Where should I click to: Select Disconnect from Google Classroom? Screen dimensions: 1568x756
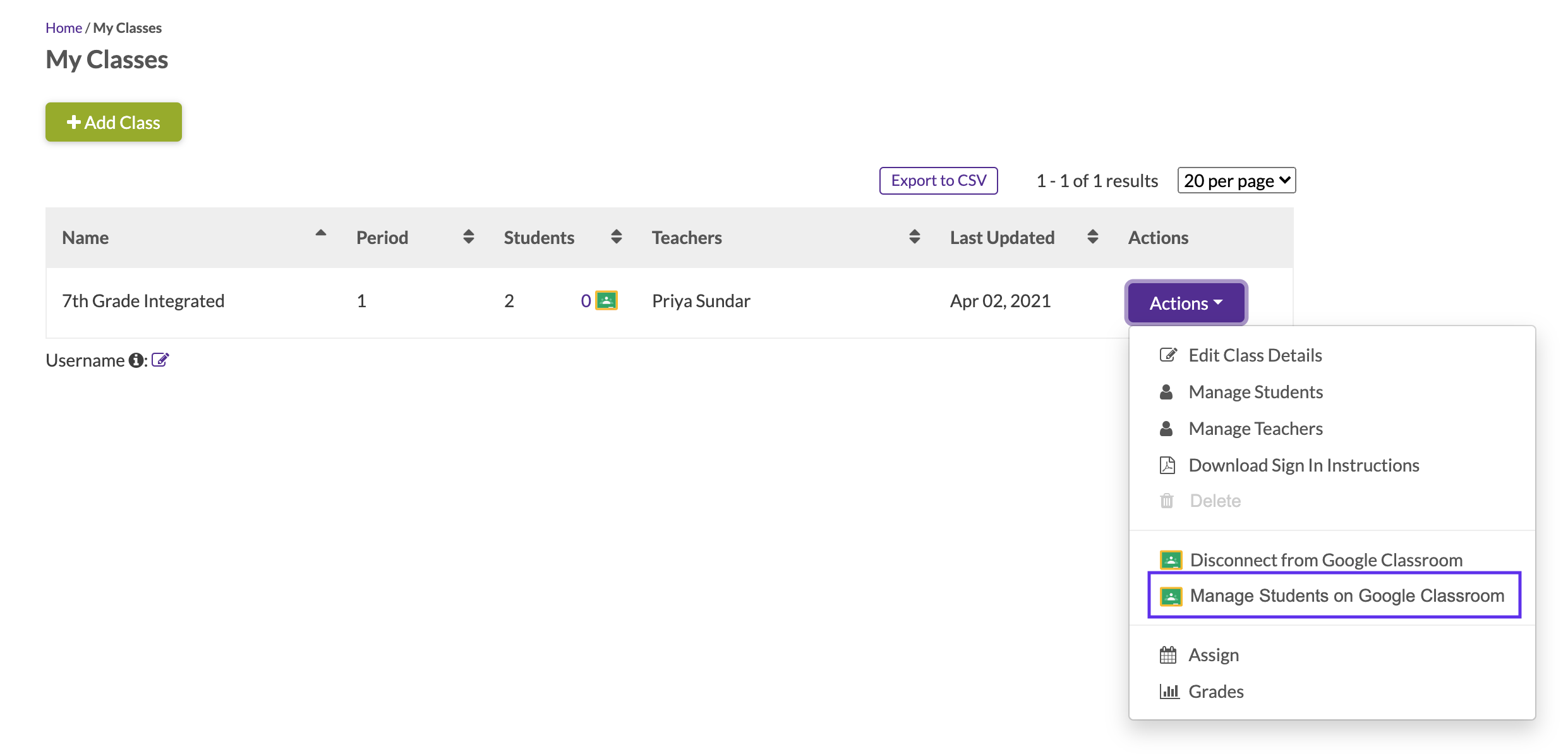1326,559
